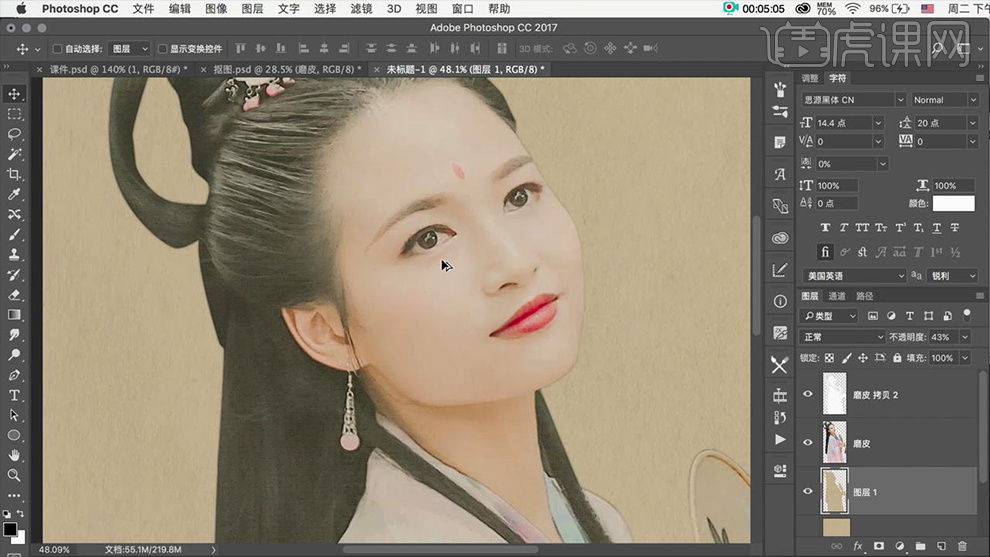Open the Wi-Fi status icon
This screenshot has width=990, height=557.
[852, 9]
